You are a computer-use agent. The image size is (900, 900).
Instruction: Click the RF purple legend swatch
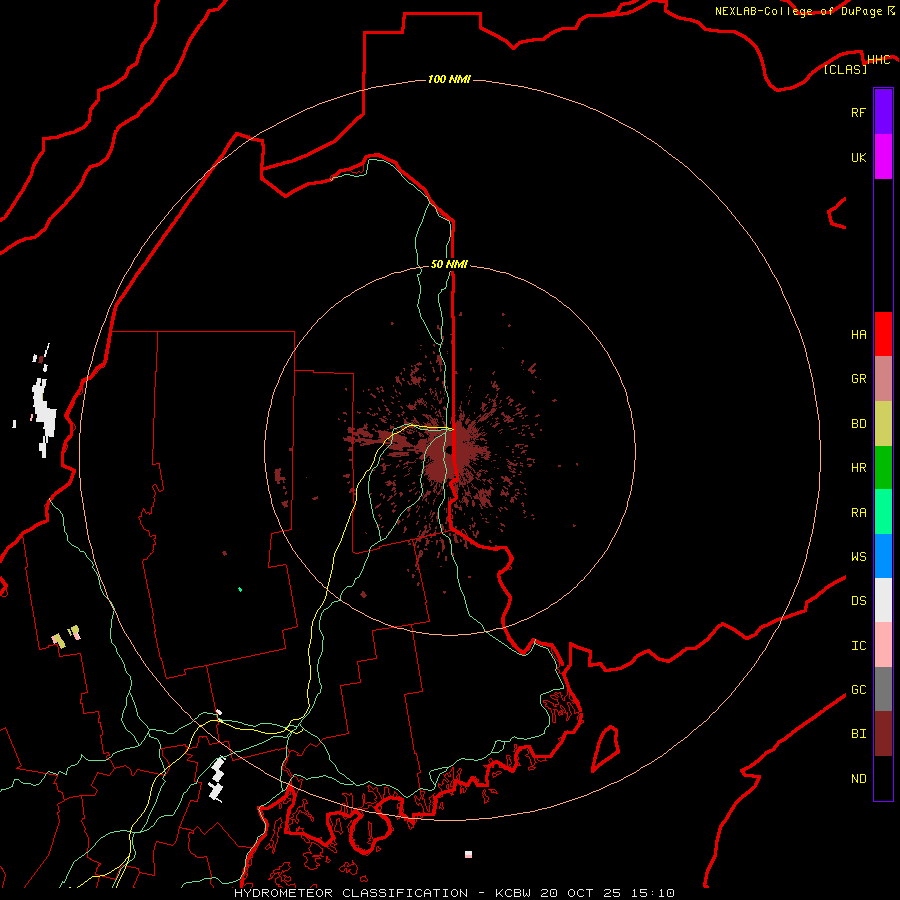click(x=883, y=112)
